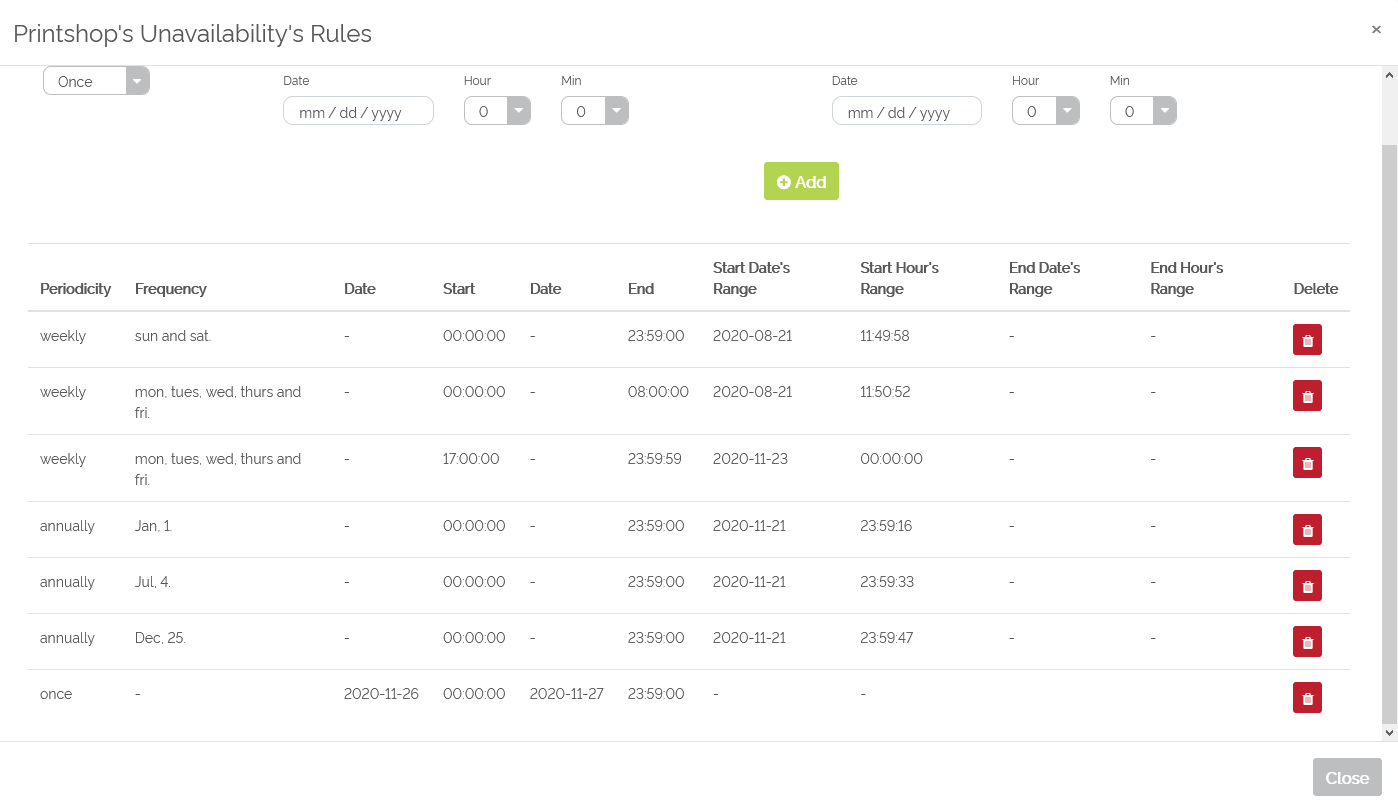The width and height of the screenshot is (1398, 809).
Task: Click the Frequency column header
Action: (x=171, y=289)
